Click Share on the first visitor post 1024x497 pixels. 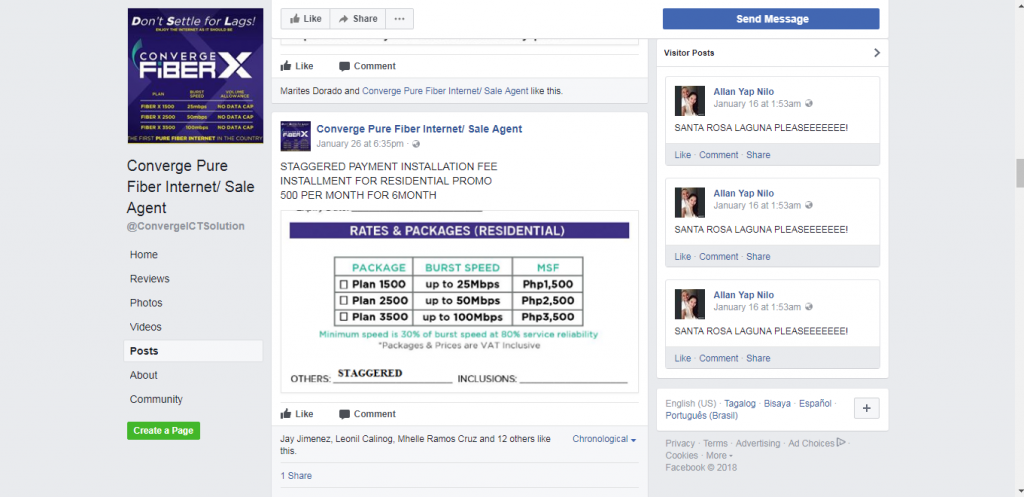tap(758, 155)
